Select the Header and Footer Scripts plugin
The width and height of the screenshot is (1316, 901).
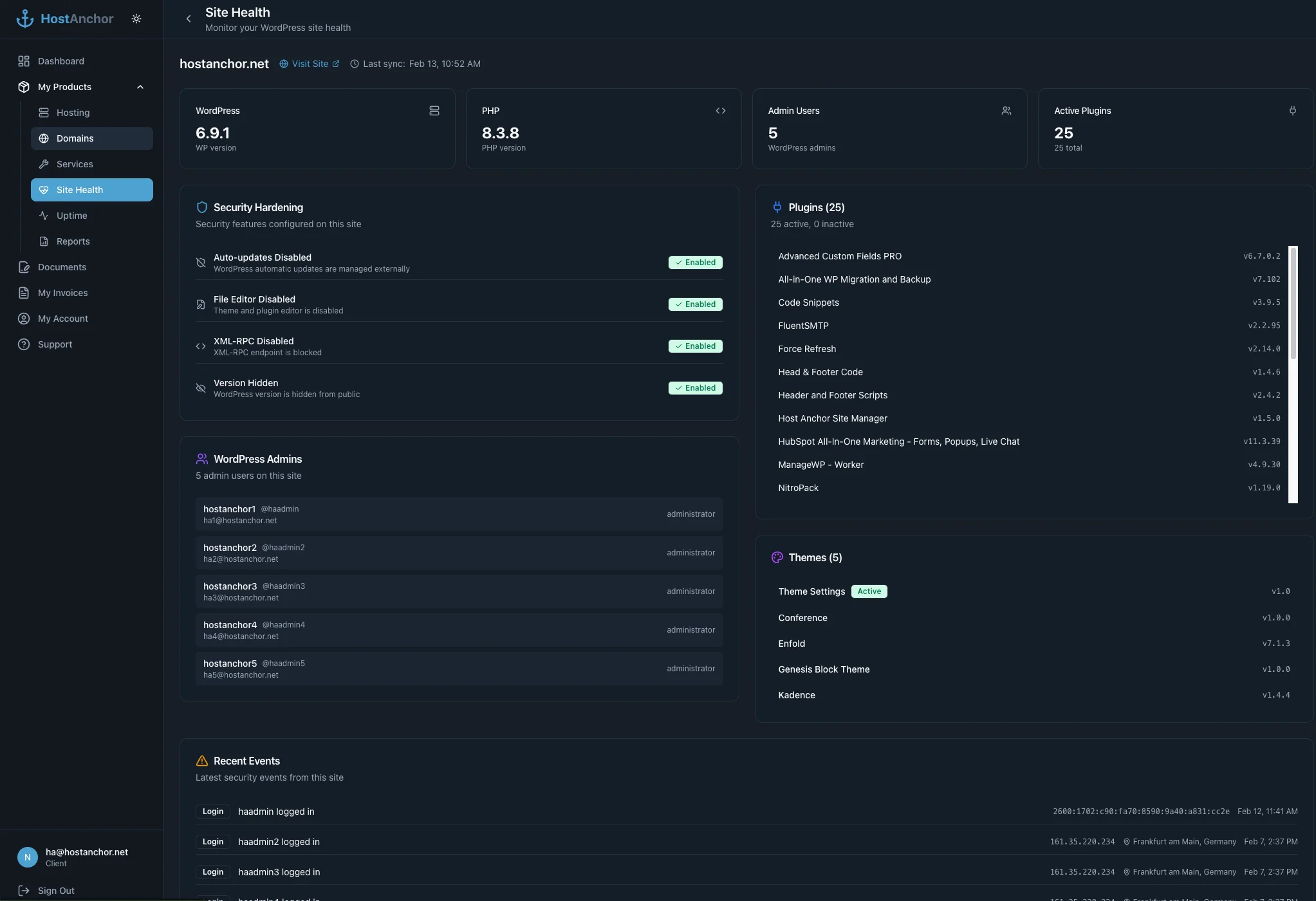[x=1029, y=395]
